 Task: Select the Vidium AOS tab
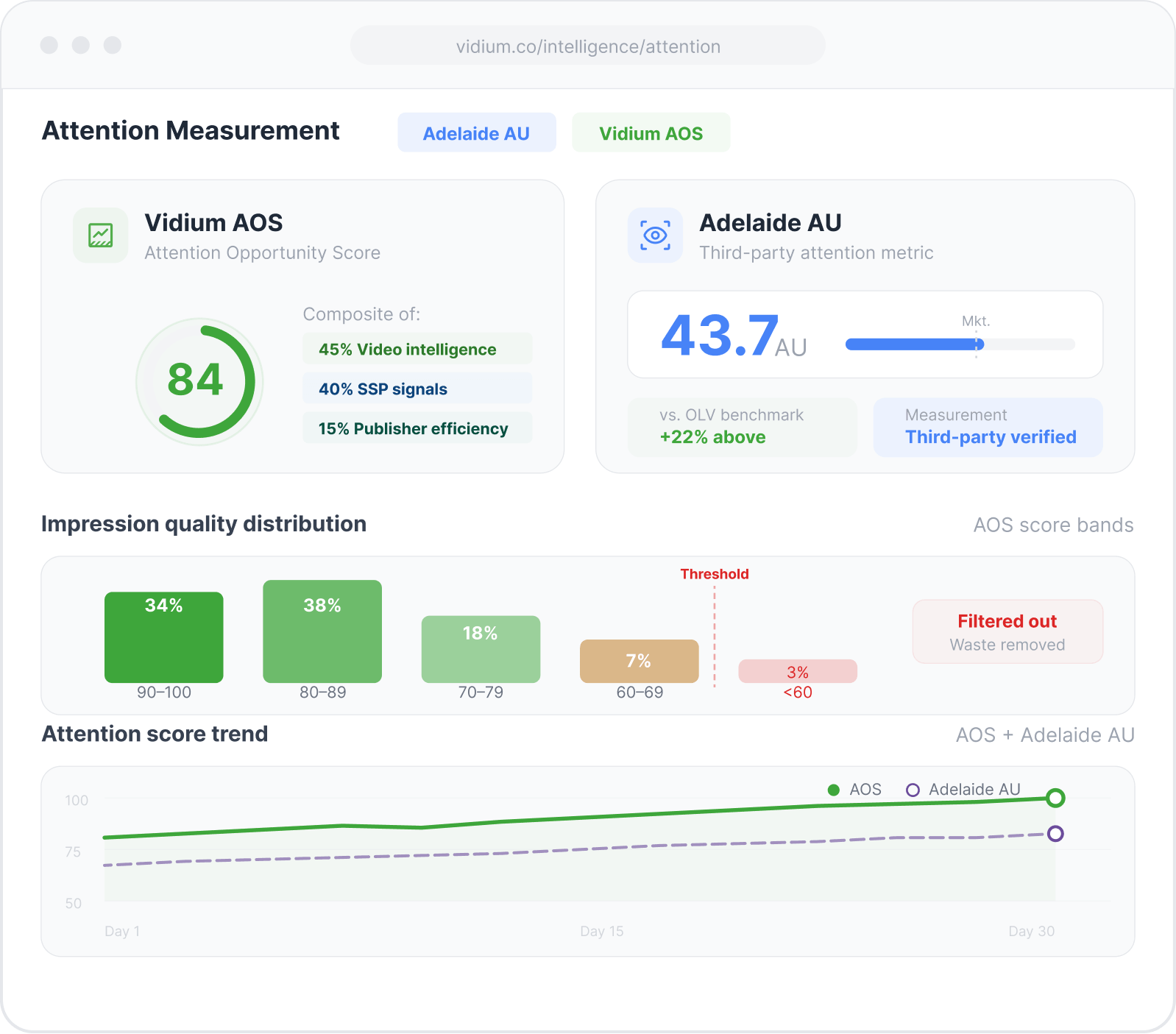coord(651,133)
